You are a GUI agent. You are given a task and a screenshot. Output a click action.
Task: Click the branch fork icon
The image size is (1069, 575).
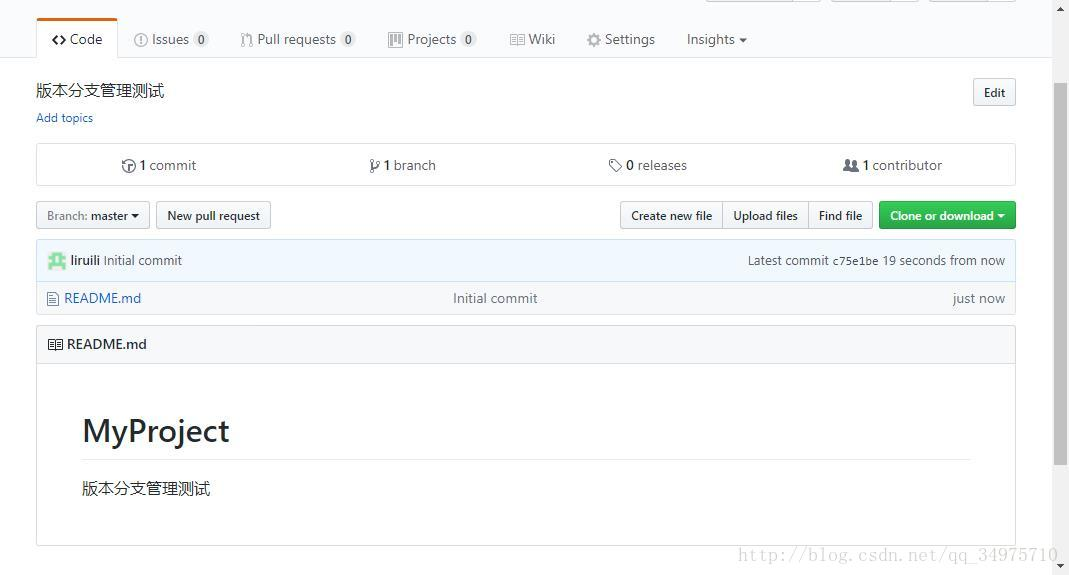(374, 166)
